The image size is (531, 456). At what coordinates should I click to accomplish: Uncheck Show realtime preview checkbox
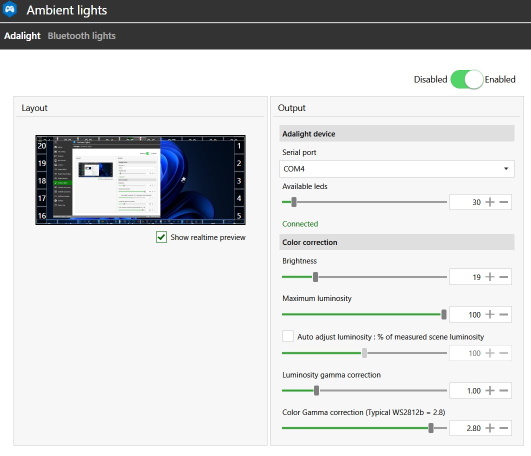(x=162, y=237)
